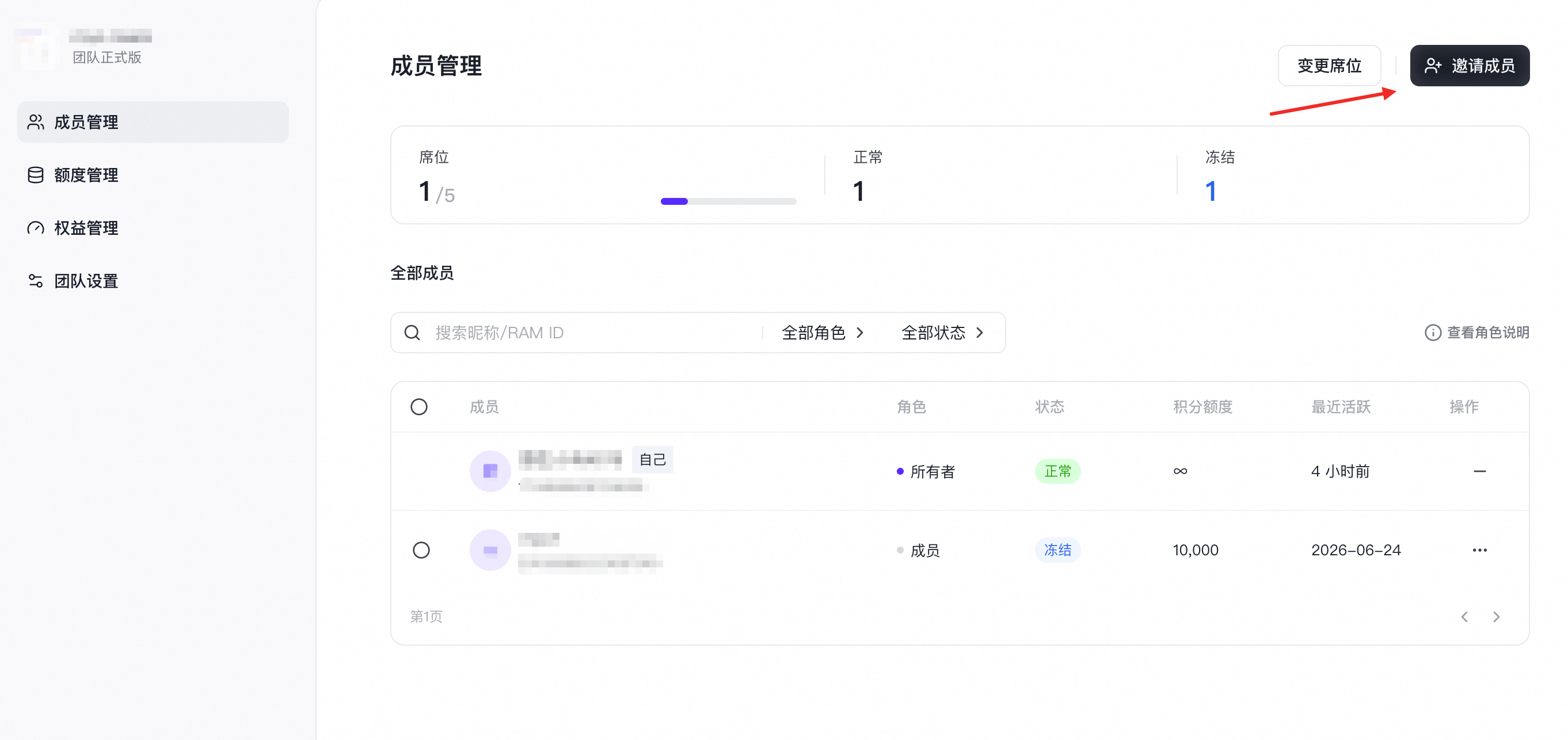Click the info icon beside 查看角色说明
This screenshot has height=740, width=1568.
(1433, 333)
